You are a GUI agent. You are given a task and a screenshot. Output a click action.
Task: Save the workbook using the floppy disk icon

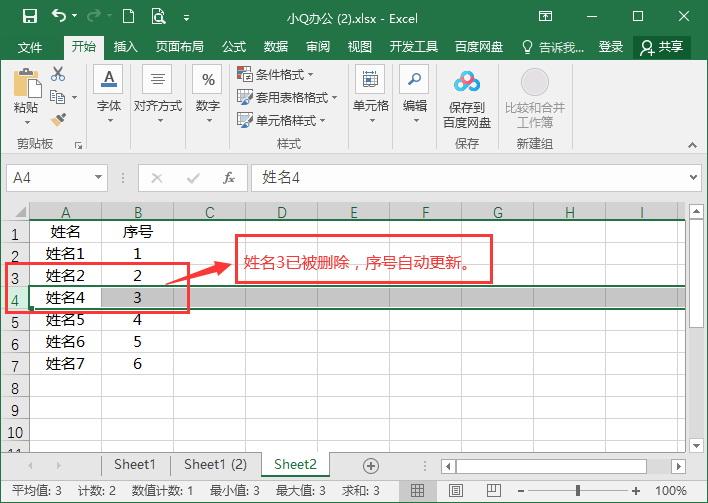point(30,17)
